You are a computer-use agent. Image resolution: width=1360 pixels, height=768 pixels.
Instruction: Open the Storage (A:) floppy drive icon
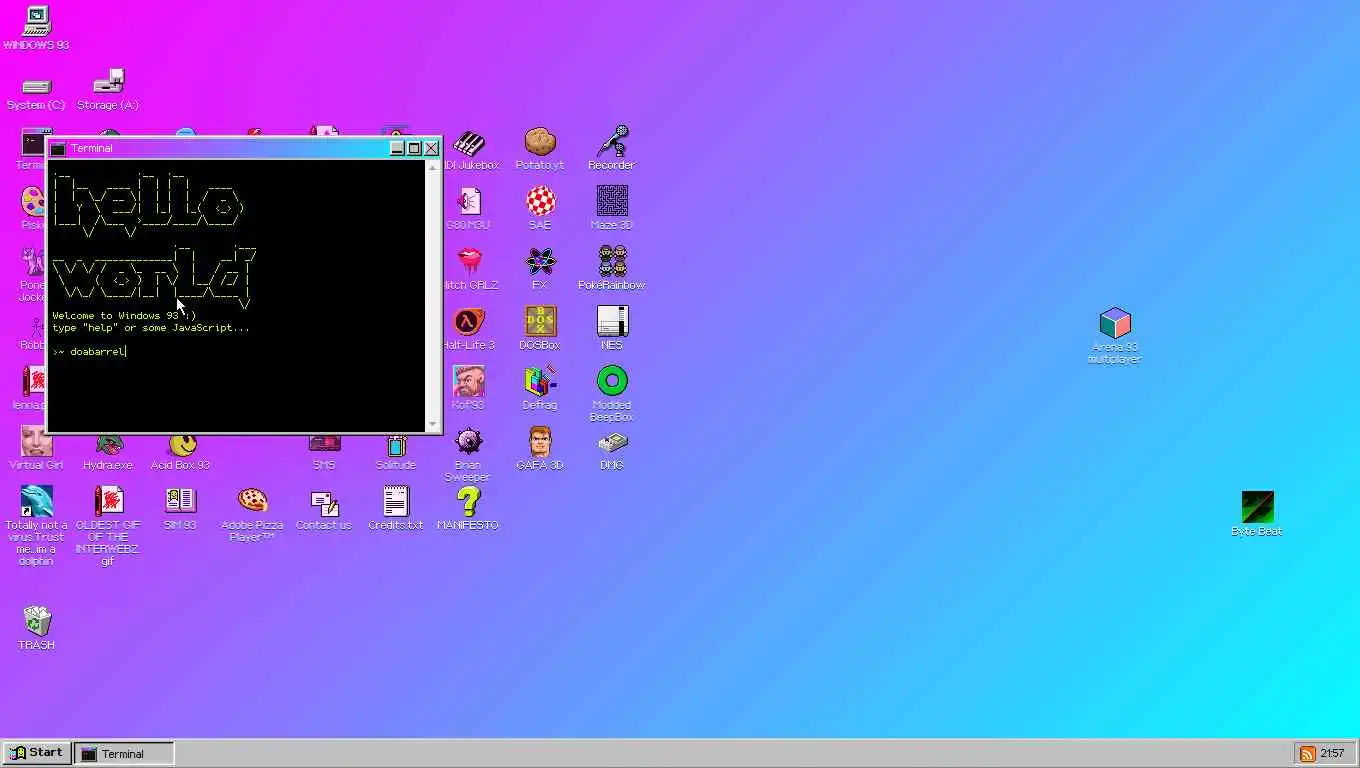(x=108, y=82)
